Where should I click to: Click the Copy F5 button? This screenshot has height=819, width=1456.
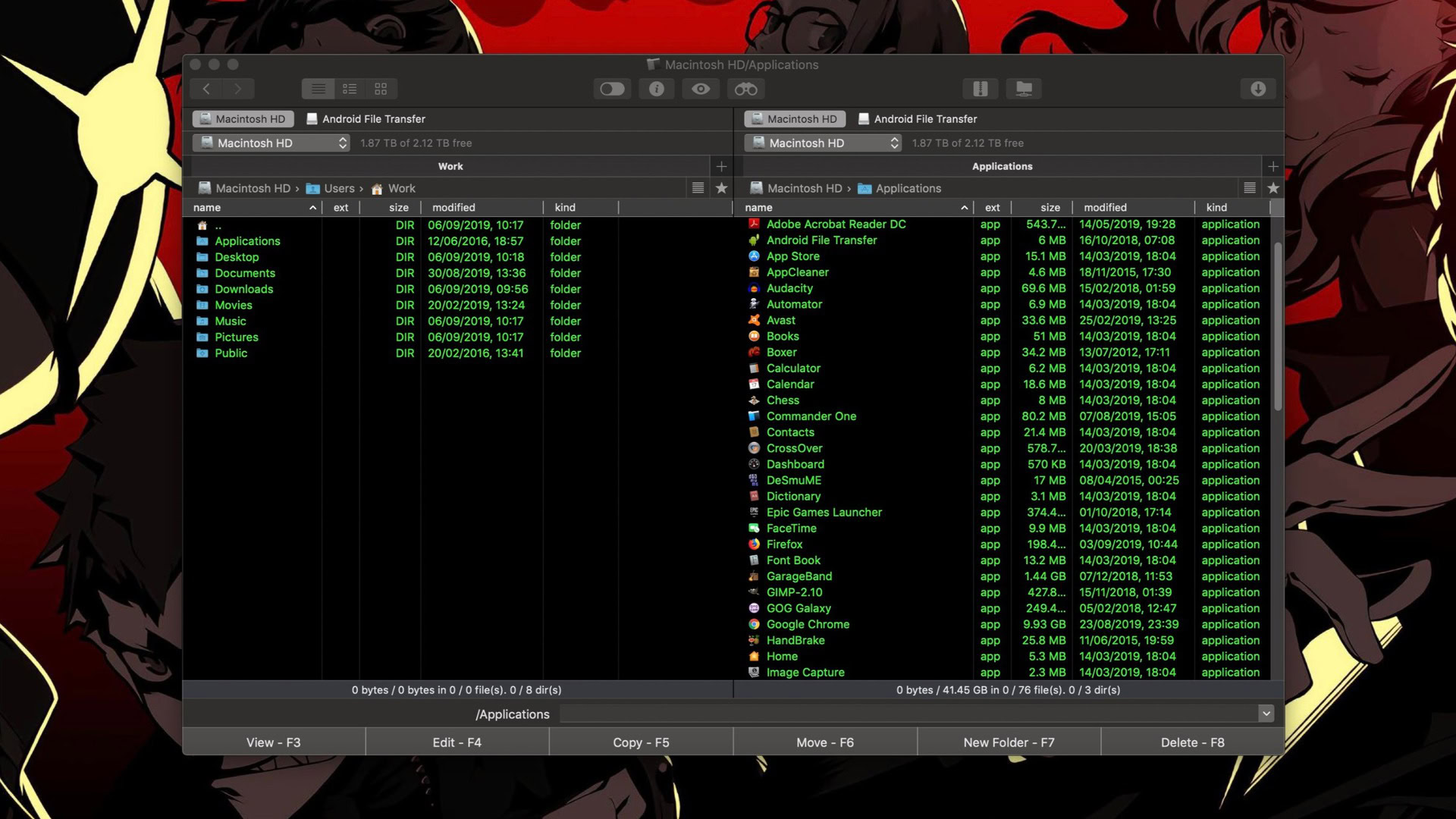tap(641, 741)
